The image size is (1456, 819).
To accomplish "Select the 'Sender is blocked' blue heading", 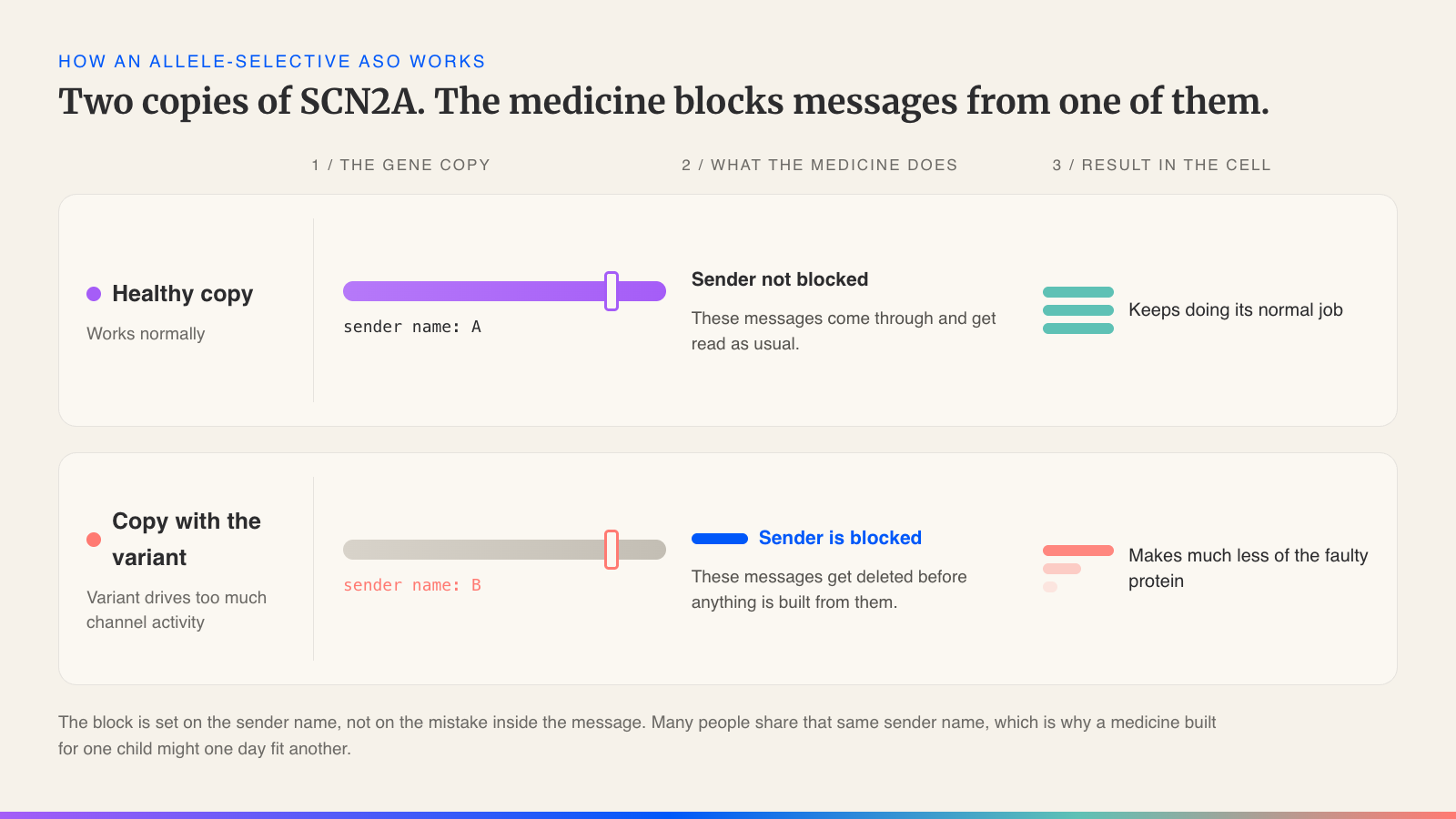I will pyautogui.click(x=840, y=538).
